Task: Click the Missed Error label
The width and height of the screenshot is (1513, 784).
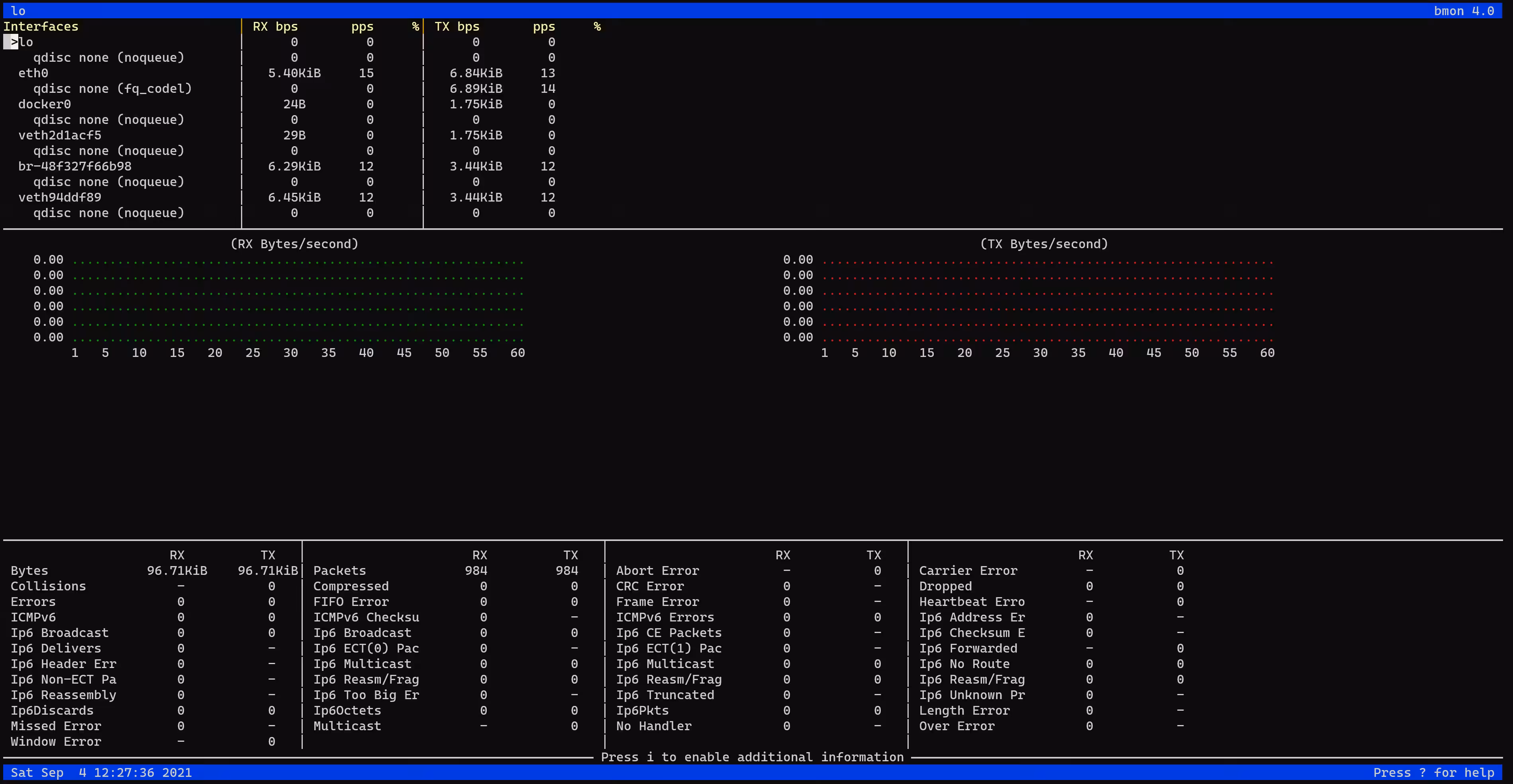Action: tap(56, 727)
